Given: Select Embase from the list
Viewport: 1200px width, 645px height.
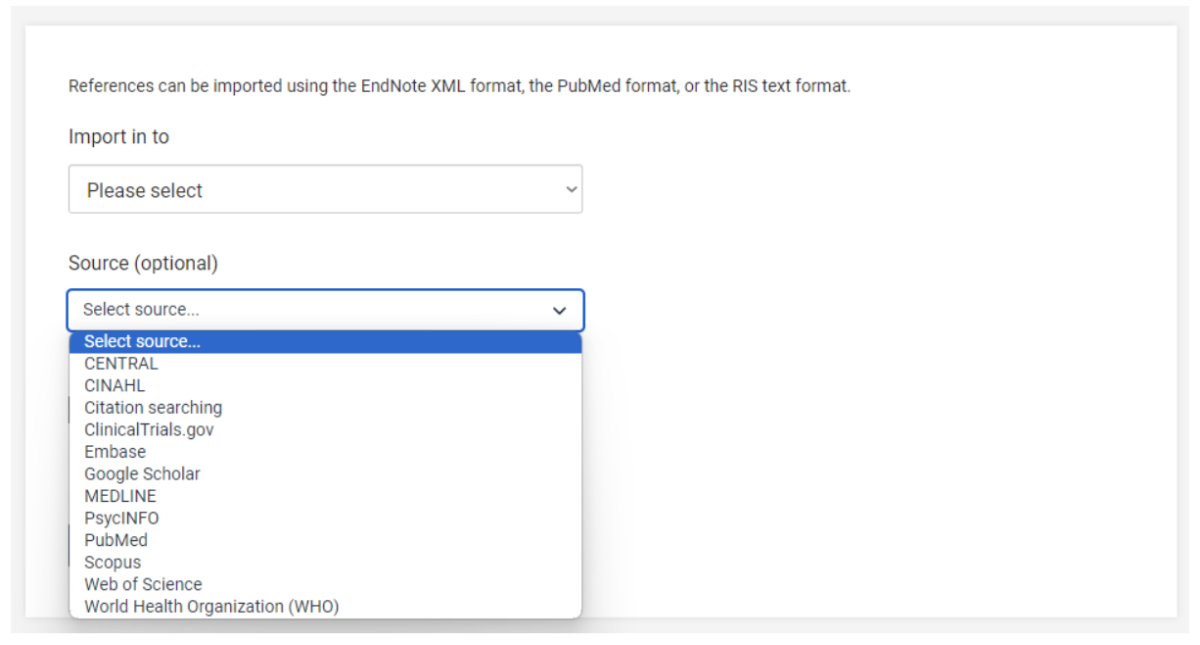Looking at the screenshot, I should [x=115, y=452].
